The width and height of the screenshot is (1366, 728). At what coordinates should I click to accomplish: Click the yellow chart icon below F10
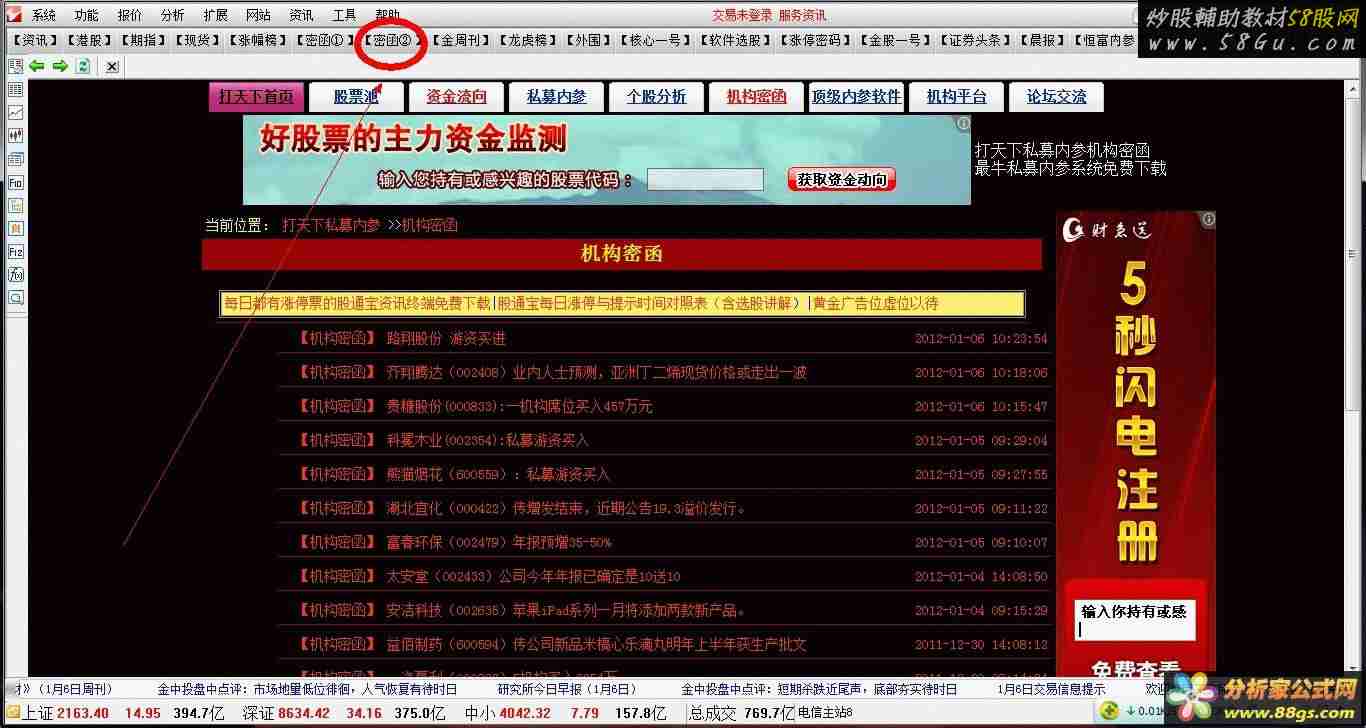click(x=15, y=206)
